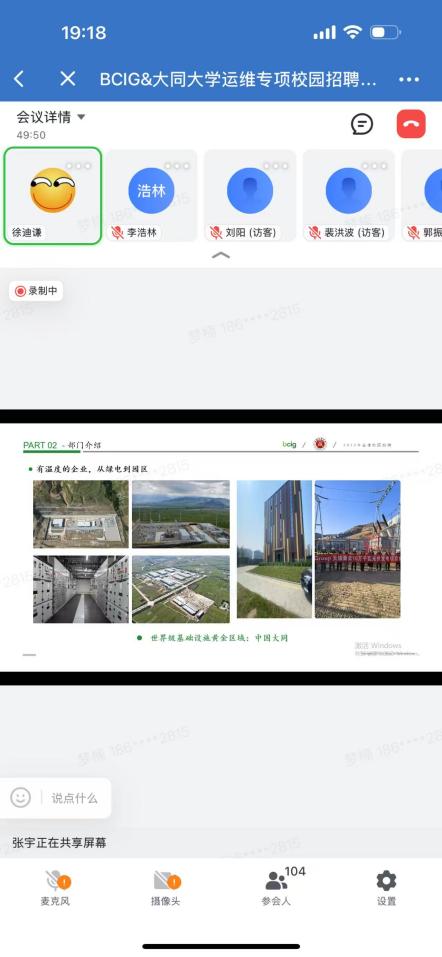442x957 pixels.
Task: Hang up with the red phone icon
Action: (x=411, y=125)
